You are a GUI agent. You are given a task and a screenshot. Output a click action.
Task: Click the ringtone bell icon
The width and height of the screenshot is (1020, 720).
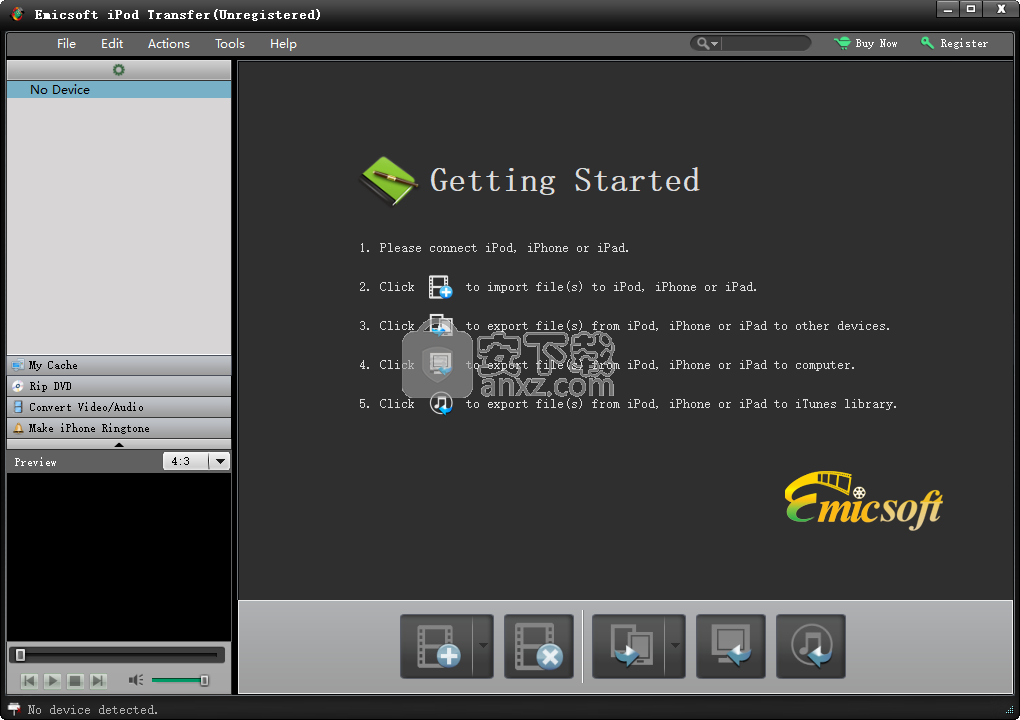pyautogui.click(x=18, y=428)
